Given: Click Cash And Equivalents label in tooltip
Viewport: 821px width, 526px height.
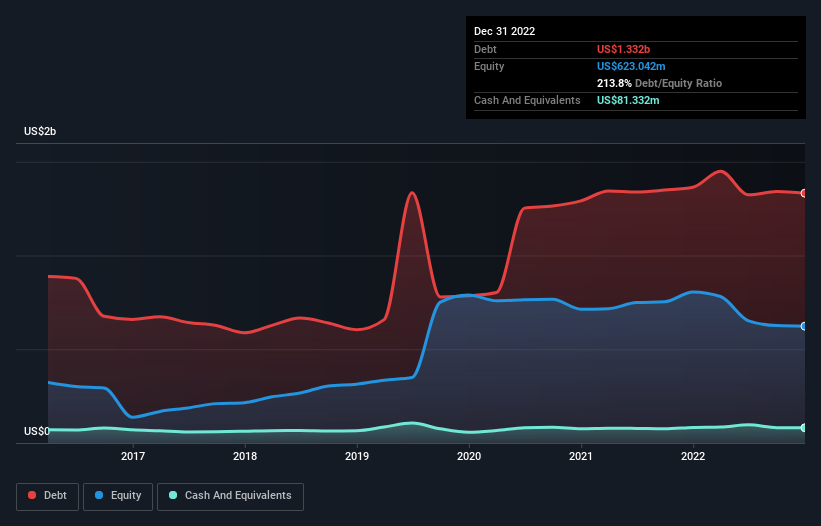Looking at the screenshot, I should pyautogui.click(x=527, y=100).
